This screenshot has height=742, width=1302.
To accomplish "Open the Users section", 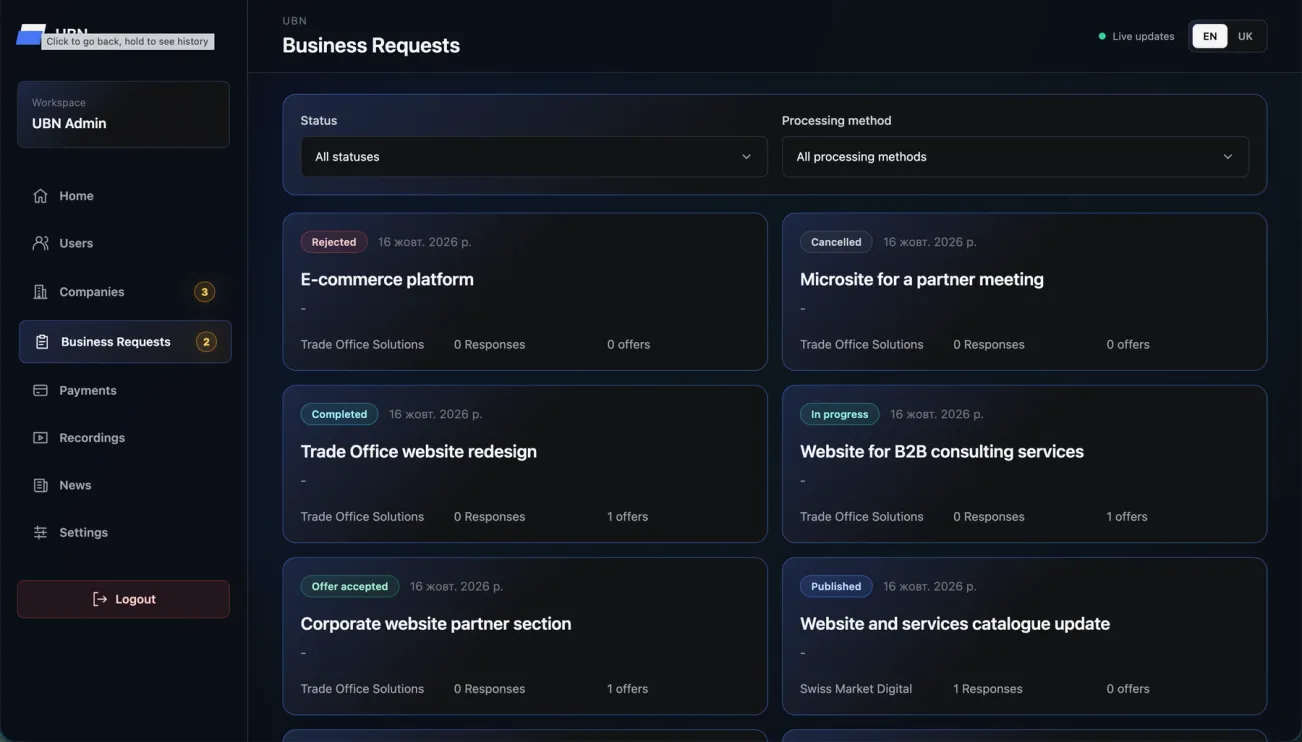I will click(124, 243).
